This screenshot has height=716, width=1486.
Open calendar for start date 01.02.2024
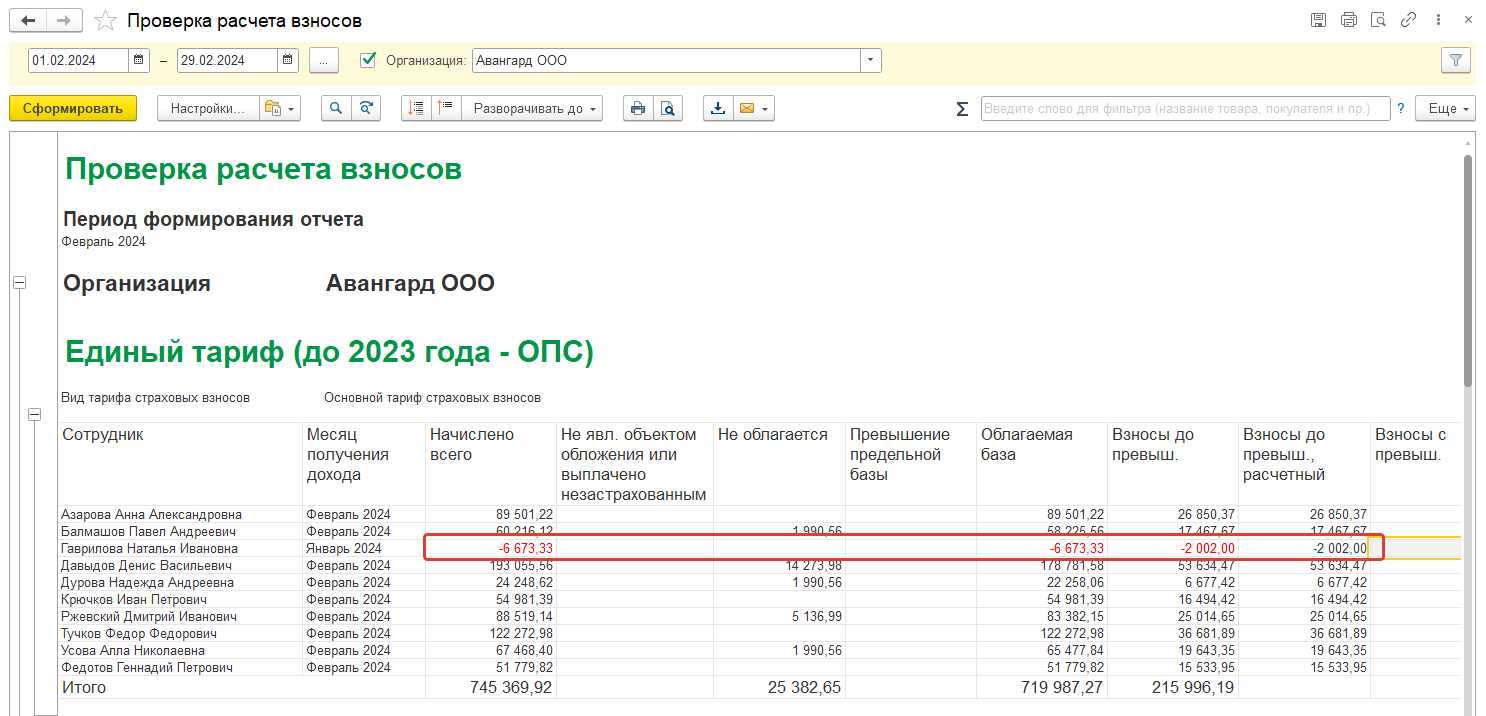139,60
